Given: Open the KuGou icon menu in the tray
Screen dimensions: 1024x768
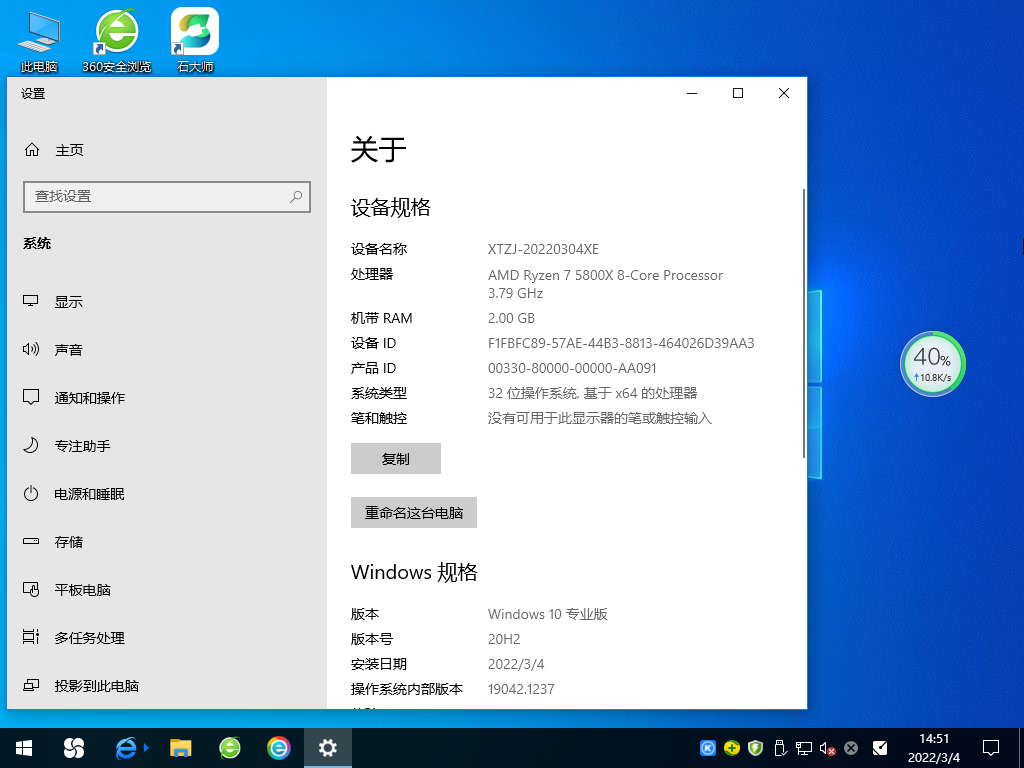Looking at the screenshot, I should pyautogui.click(x=708, y=747).
